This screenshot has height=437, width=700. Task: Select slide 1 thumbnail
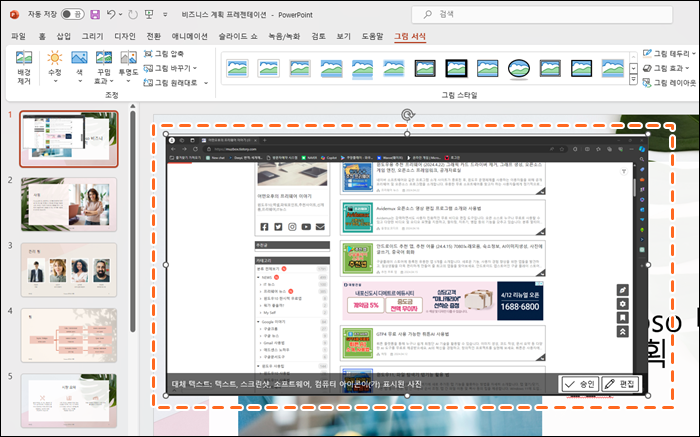point(69,139)
